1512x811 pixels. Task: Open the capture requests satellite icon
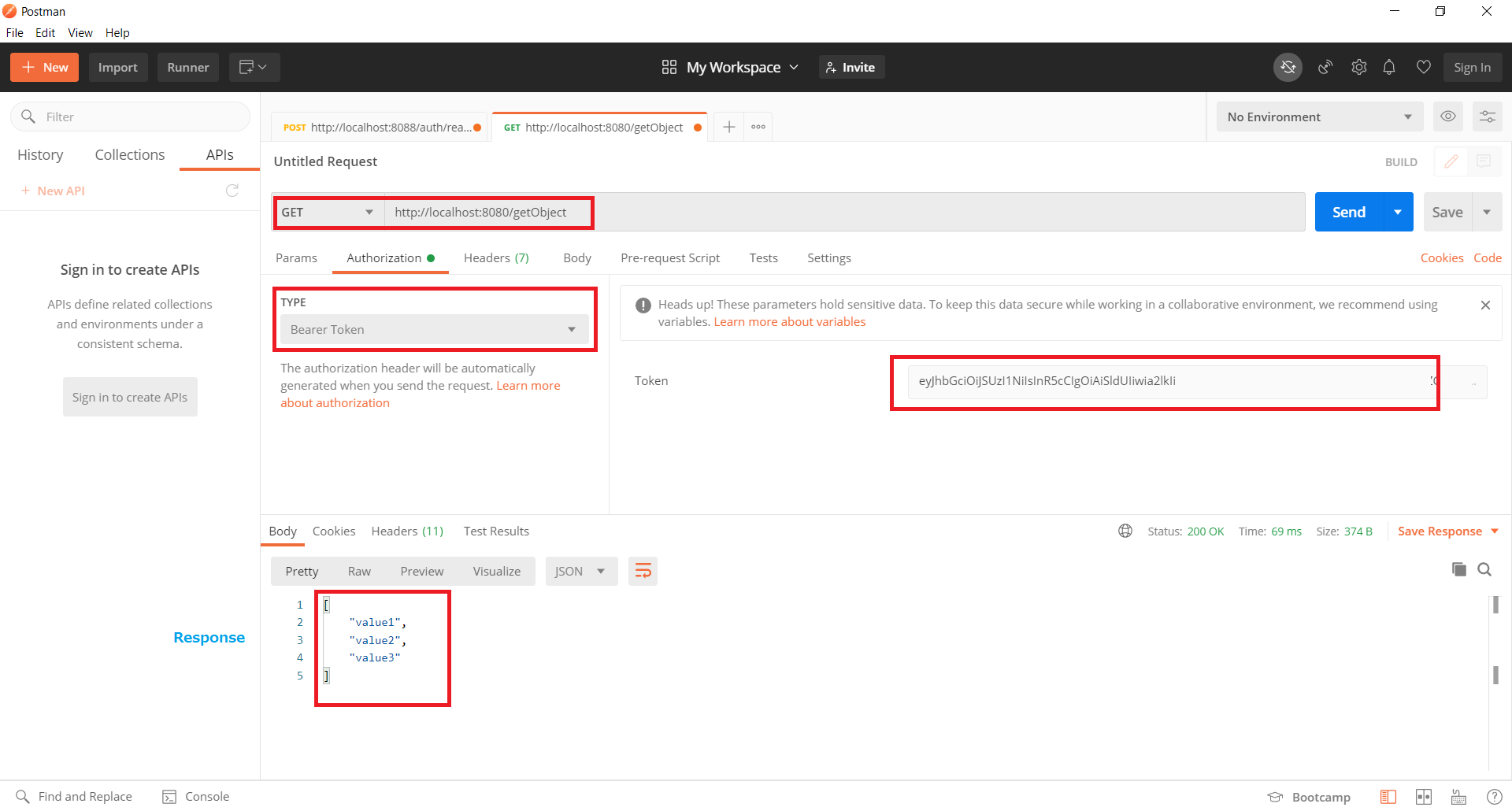1325,68
